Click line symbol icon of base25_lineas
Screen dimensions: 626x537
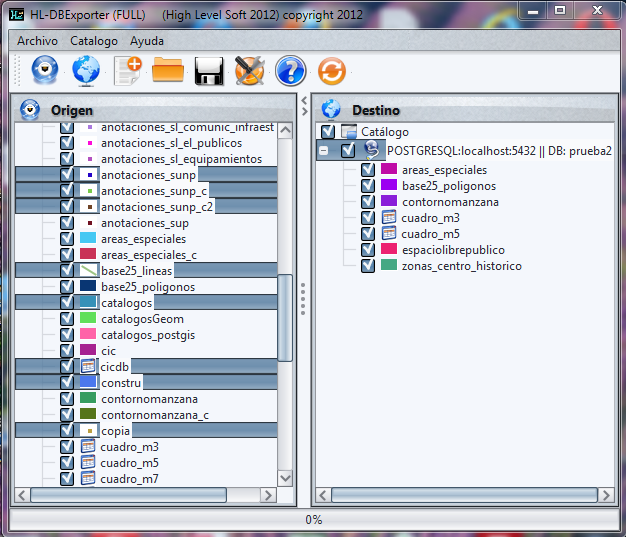point(88,270)
